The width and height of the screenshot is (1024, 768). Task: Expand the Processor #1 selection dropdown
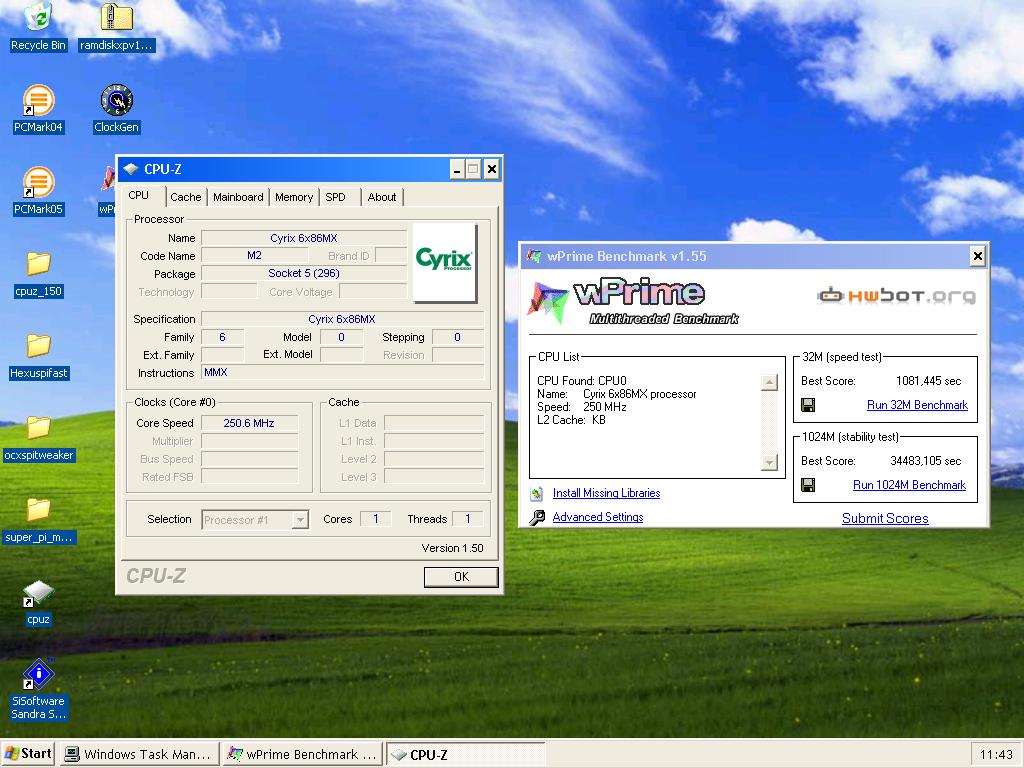click(x=300, y=520)
